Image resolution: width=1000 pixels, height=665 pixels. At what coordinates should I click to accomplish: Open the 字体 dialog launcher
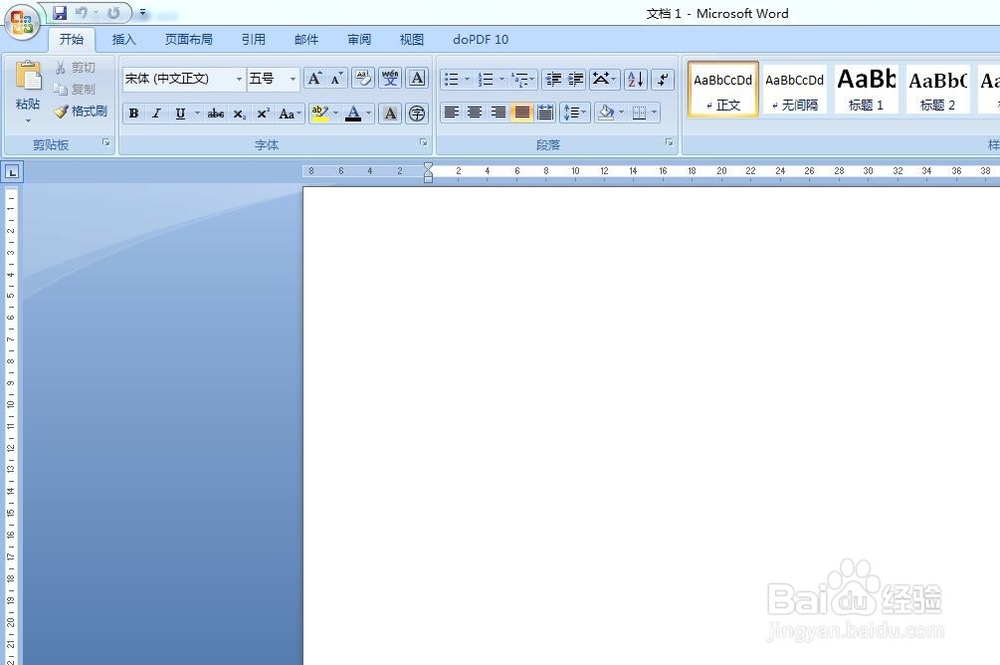pyautogui.click(x=423, y=143)
